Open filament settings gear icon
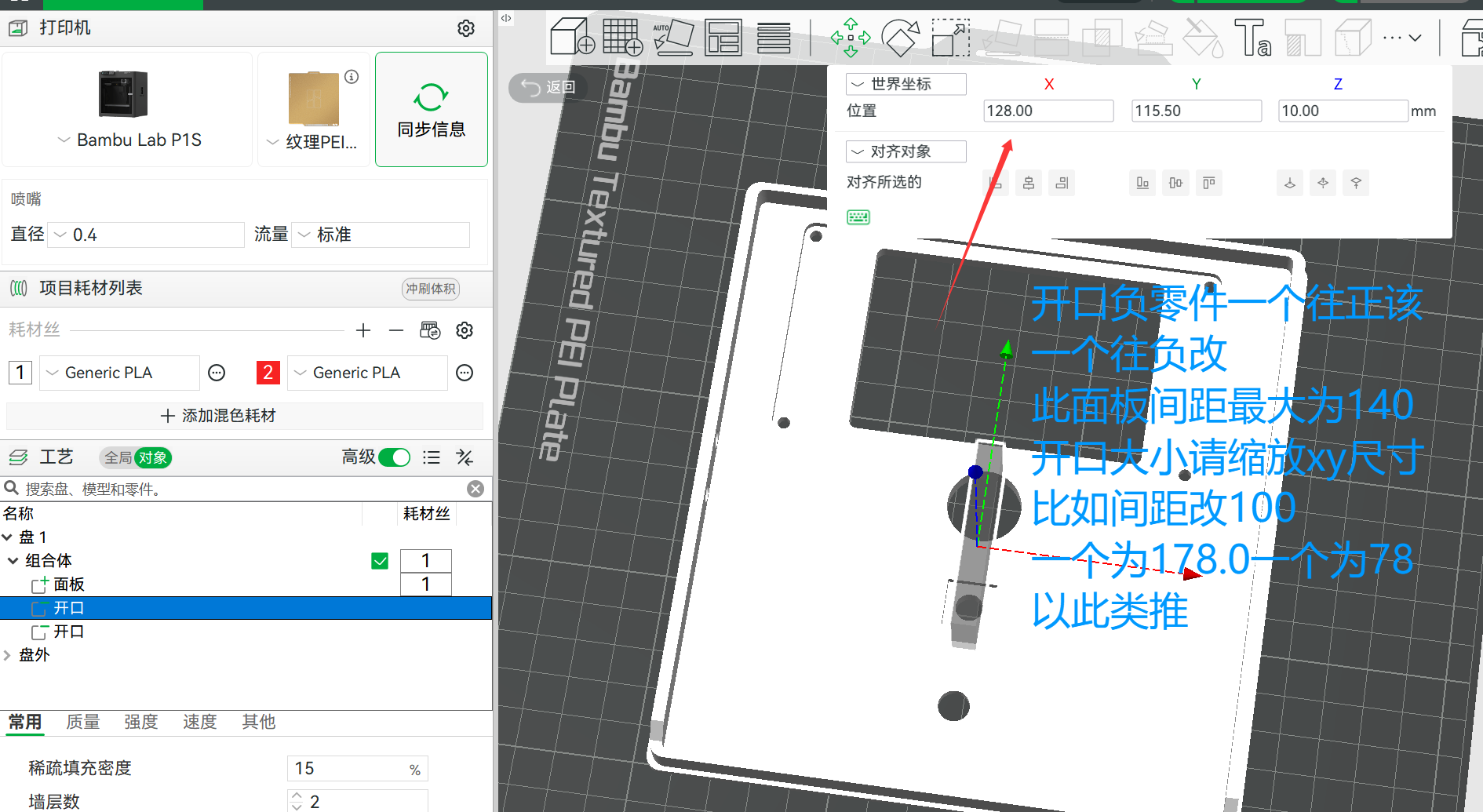Image resolution: width=1483 pixels, height=812 pixels. (465, 330)
